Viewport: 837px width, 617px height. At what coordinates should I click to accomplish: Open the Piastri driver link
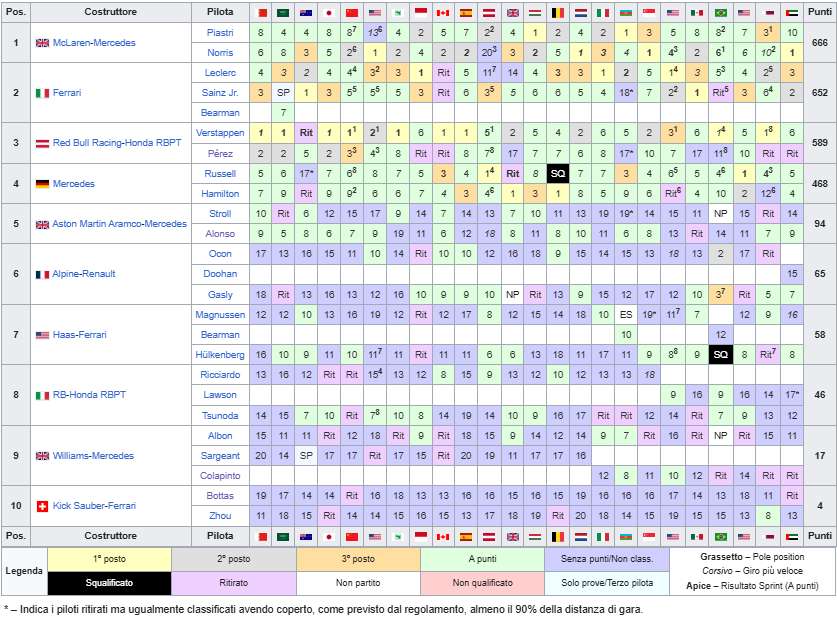pyautogui.click(x=220, y=33)
